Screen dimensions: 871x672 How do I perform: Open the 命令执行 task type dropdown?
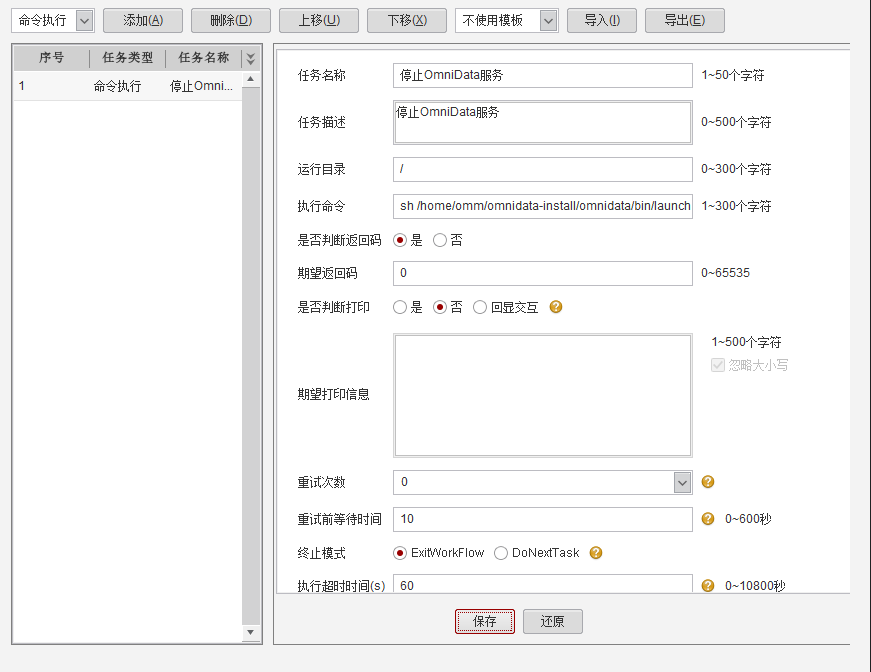coord(84,21)
